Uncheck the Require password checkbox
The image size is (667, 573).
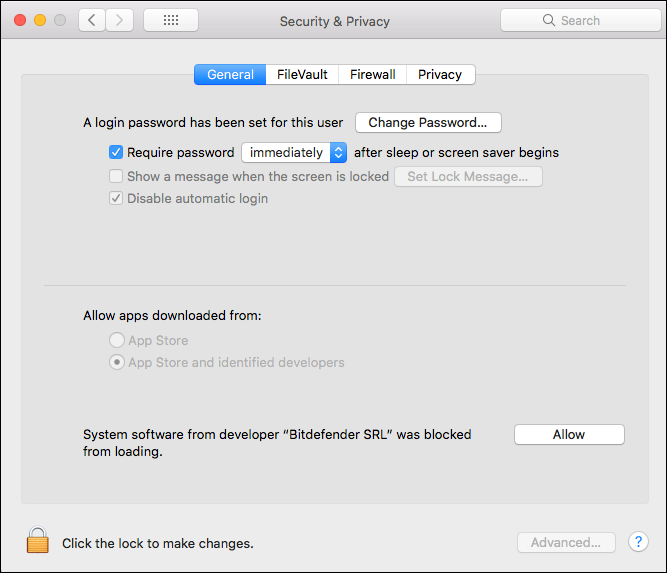[x=116, y=152]
